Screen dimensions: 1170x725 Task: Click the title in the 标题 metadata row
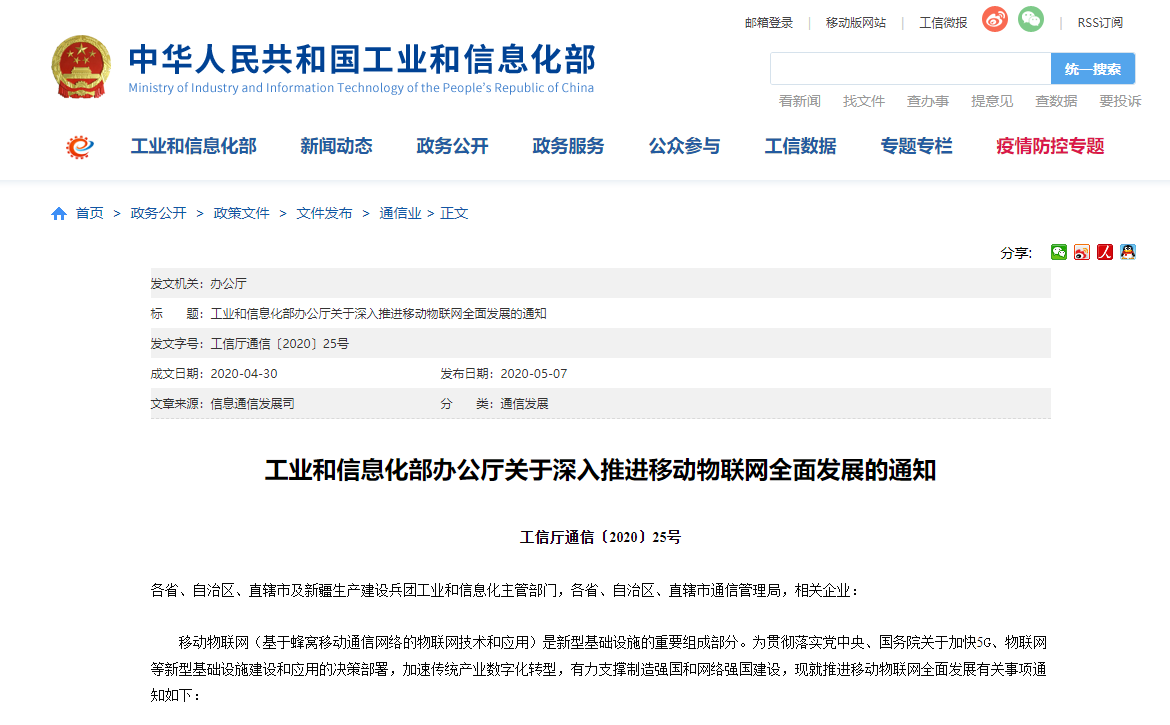(x=378, y=314)
